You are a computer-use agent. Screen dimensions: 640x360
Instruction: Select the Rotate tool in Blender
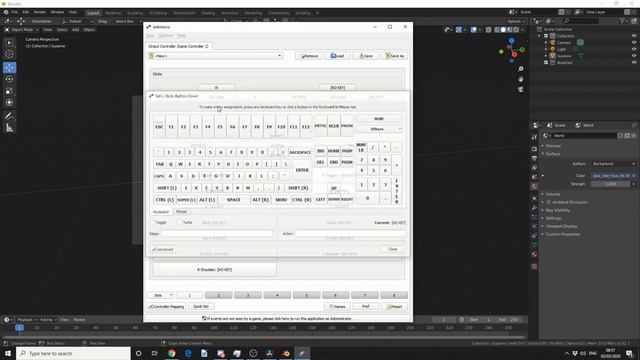(x=9, y=79)
